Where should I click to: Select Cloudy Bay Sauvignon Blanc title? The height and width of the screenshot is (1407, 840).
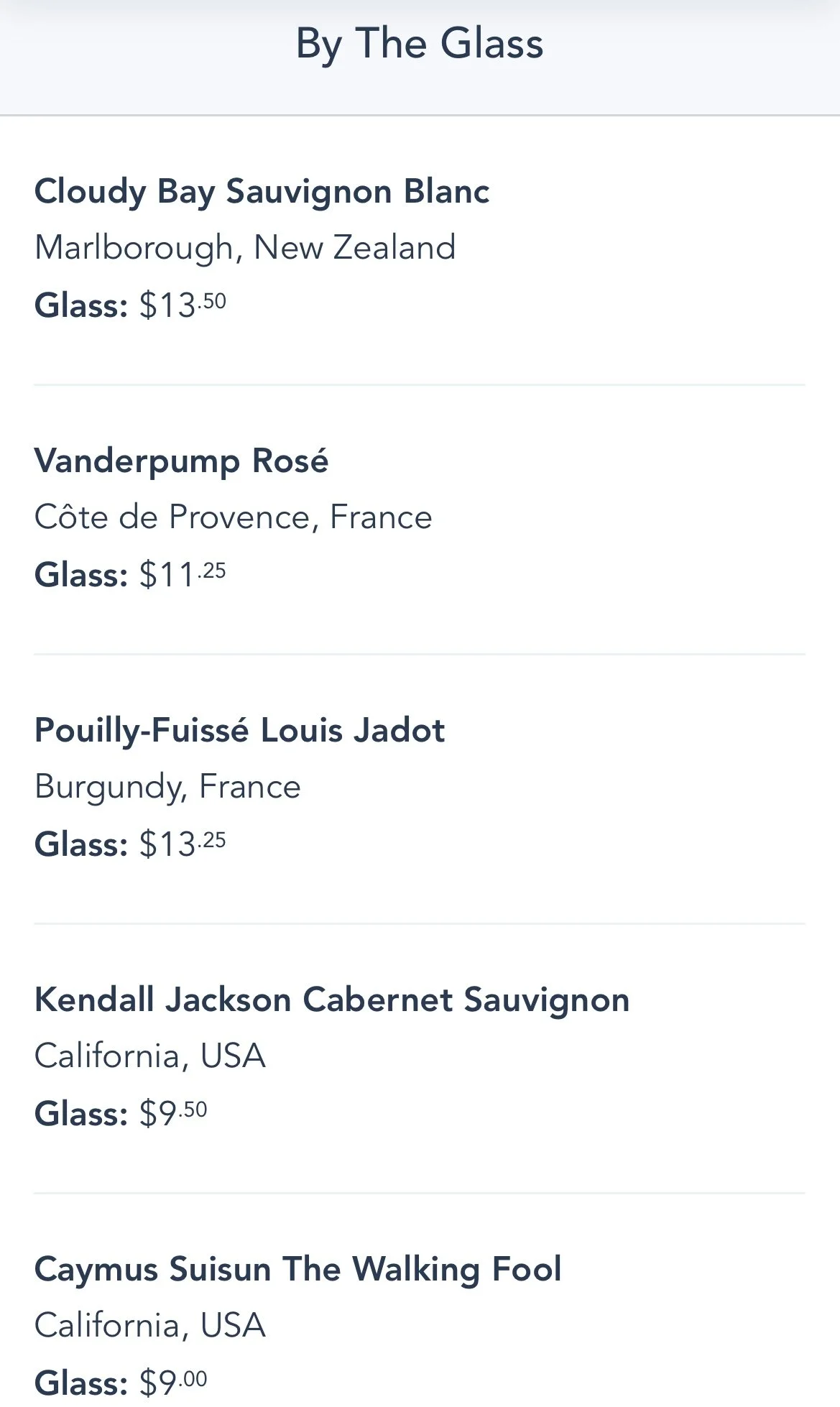point(262,192)
